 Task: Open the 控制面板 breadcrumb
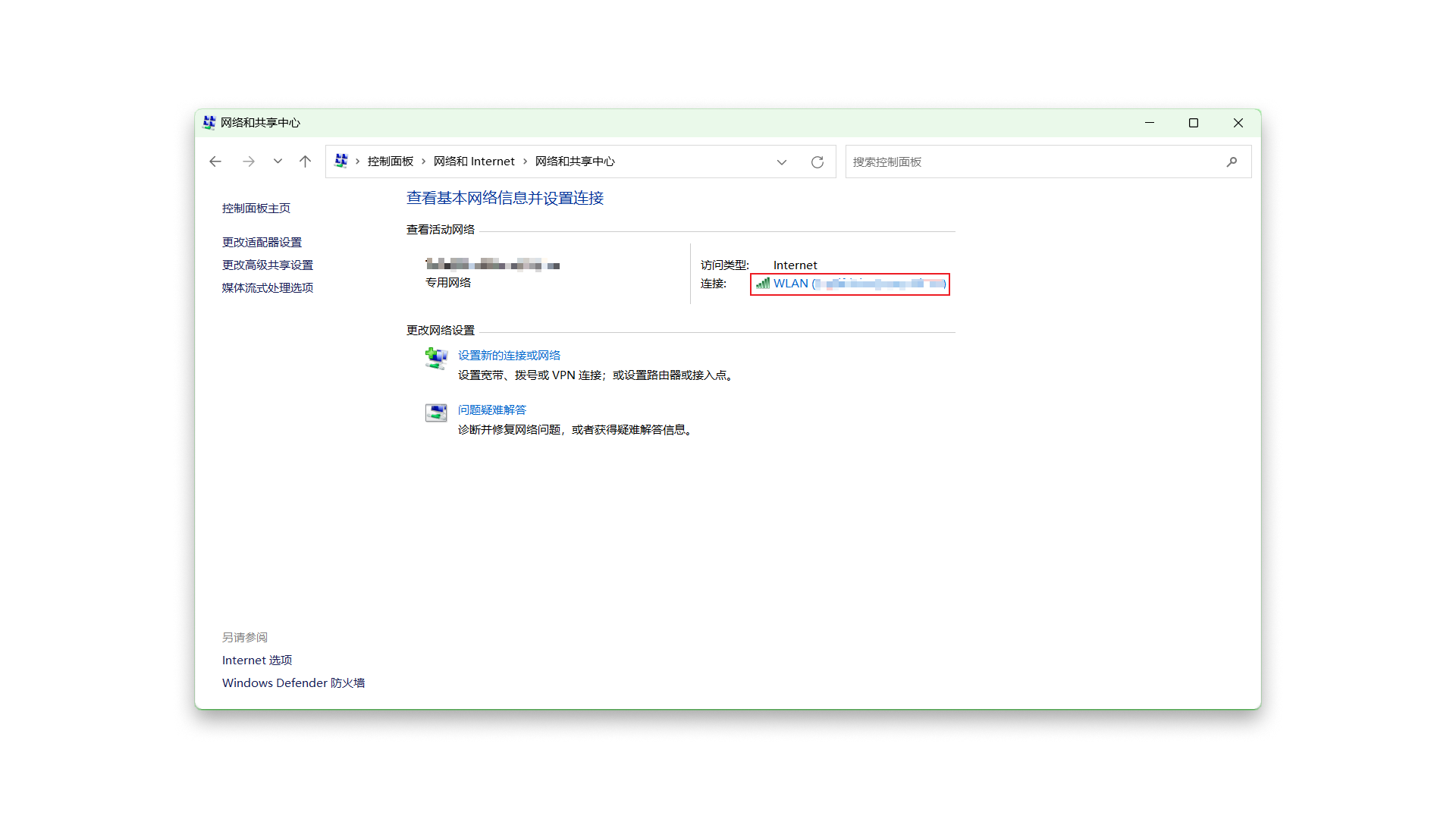pos(390,162)
